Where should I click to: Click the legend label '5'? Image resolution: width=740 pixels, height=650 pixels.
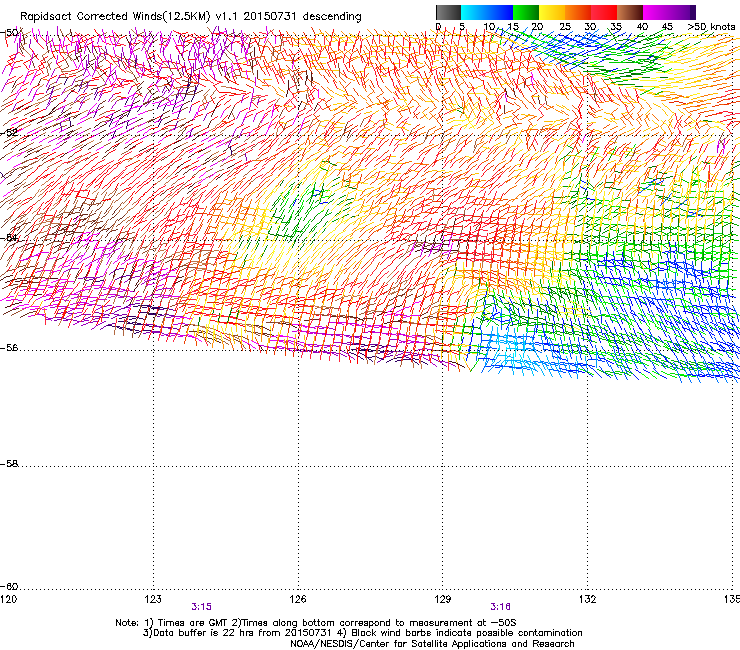[x=462, y=27]
